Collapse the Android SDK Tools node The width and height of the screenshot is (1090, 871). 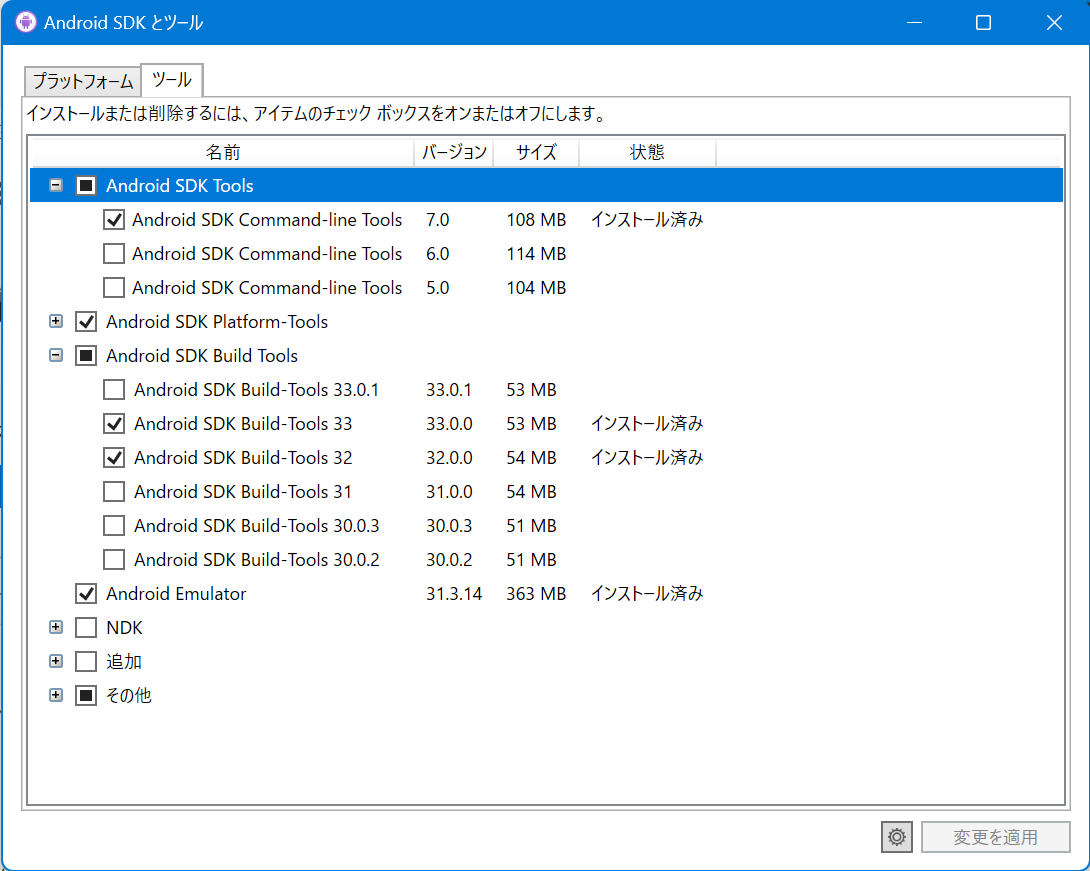tap(56, 186)
